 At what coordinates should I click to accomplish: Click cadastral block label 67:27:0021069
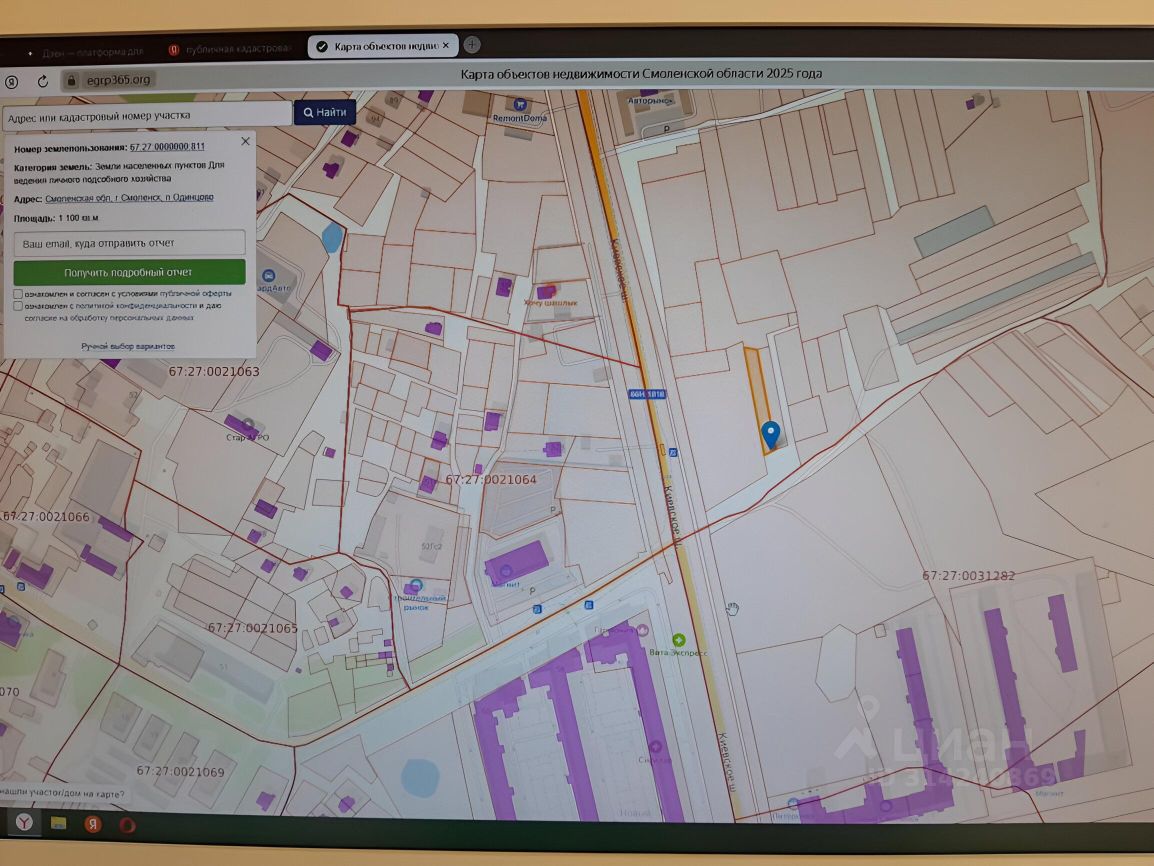pos(180,772)
